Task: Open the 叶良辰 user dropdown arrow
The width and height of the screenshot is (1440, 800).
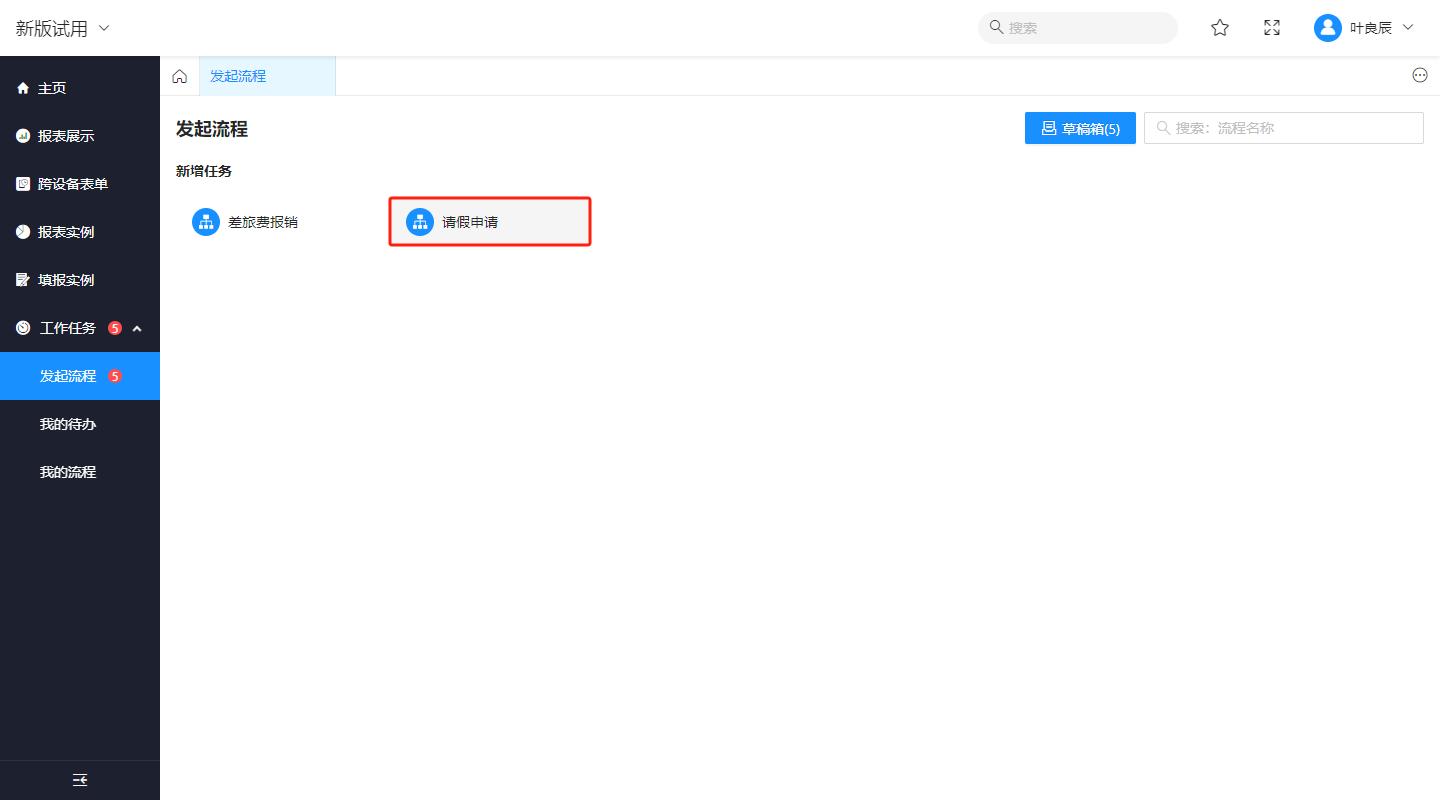Action: click(1408, 27)
